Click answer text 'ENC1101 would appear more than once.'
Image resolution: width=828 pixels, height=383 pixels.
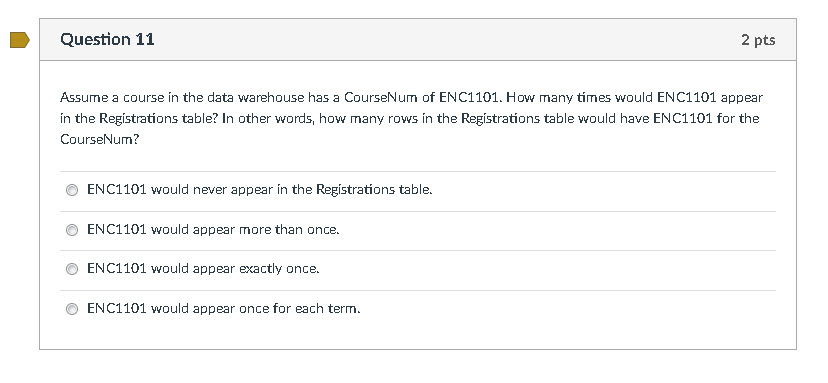(x=213, y=230)
